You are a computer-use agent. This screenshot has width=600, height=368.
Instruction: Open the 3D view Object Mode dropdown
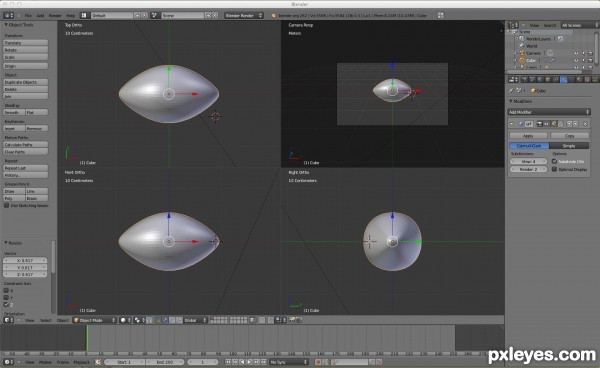[x=95, y=320]
